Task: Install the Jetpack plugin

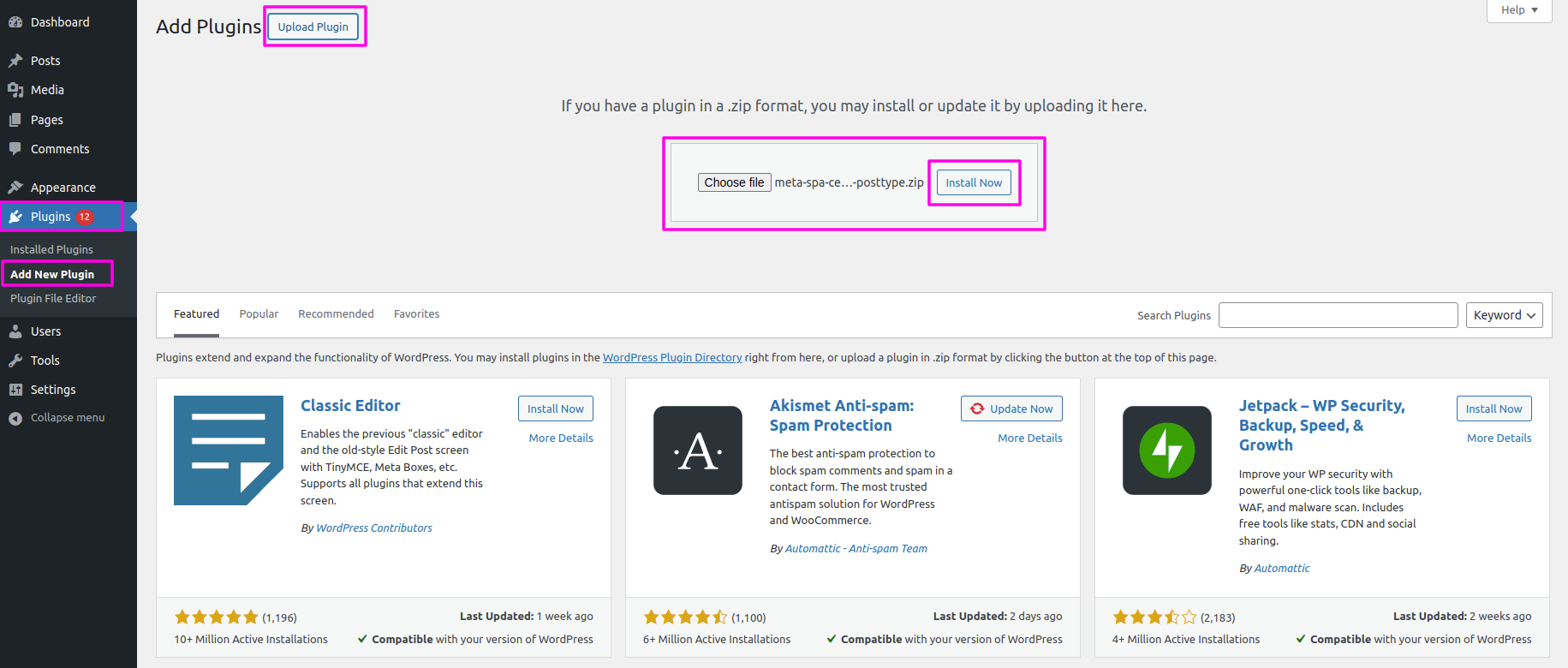Action: click(x=1494, y=409)
